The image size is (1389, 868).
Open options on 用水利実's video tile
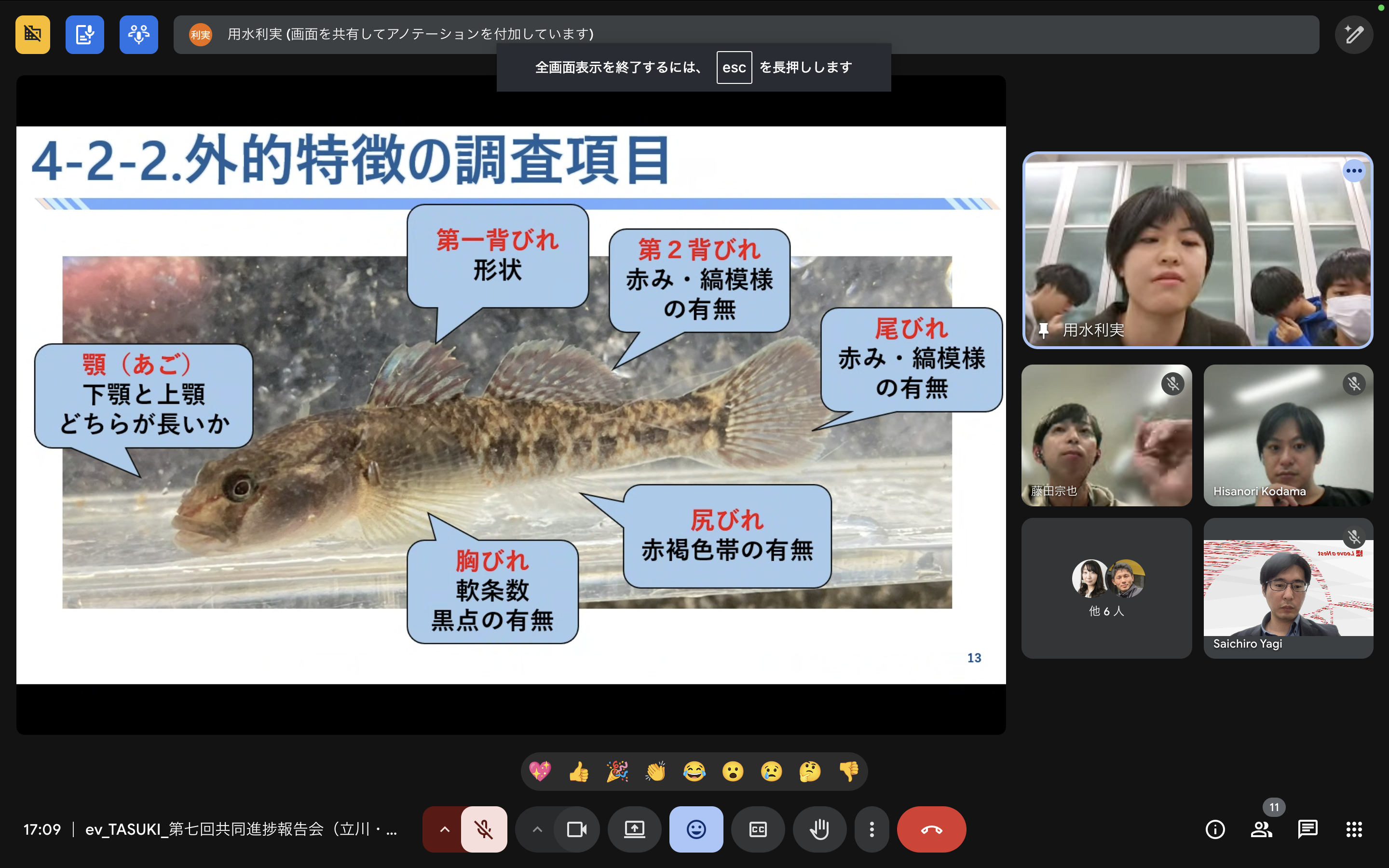click(1353, 171)
